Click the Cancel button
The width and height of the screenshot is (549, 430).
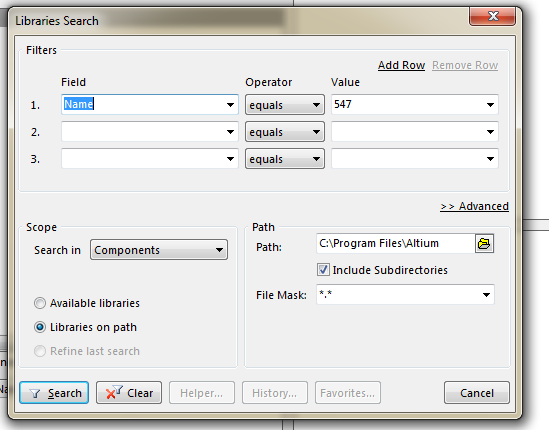coord(477,393)
